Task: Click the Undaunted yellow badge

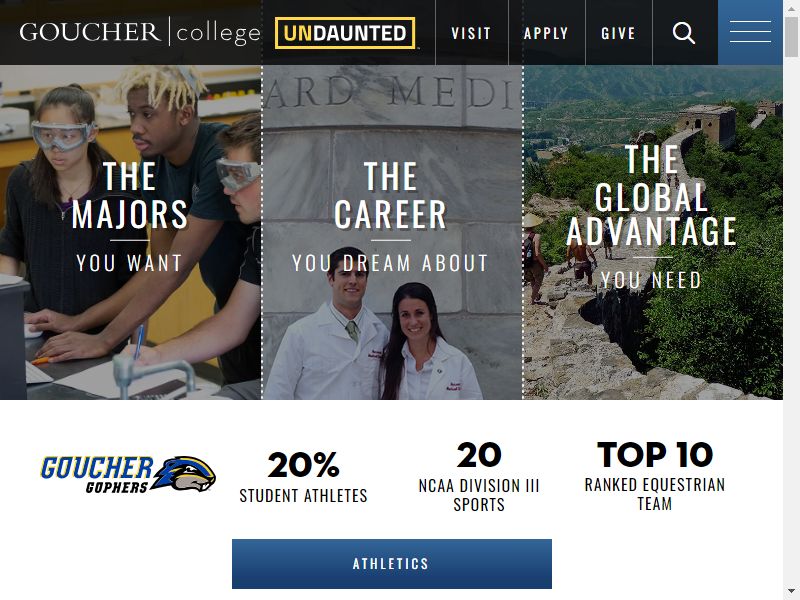Action: 345,33
